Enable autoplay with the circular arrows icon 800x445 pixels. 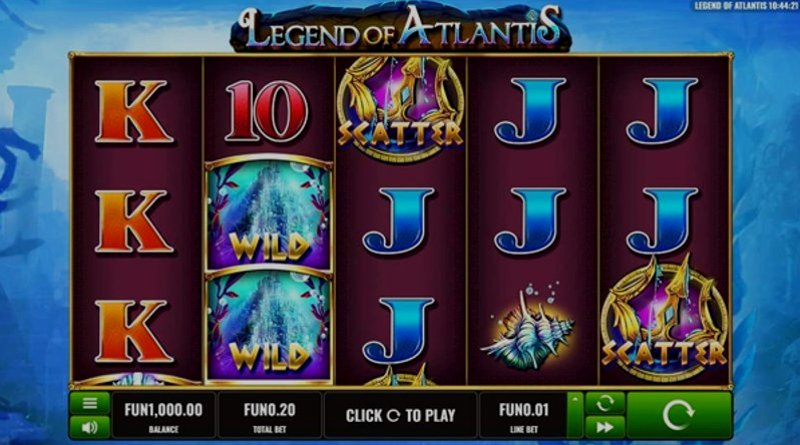605,404
